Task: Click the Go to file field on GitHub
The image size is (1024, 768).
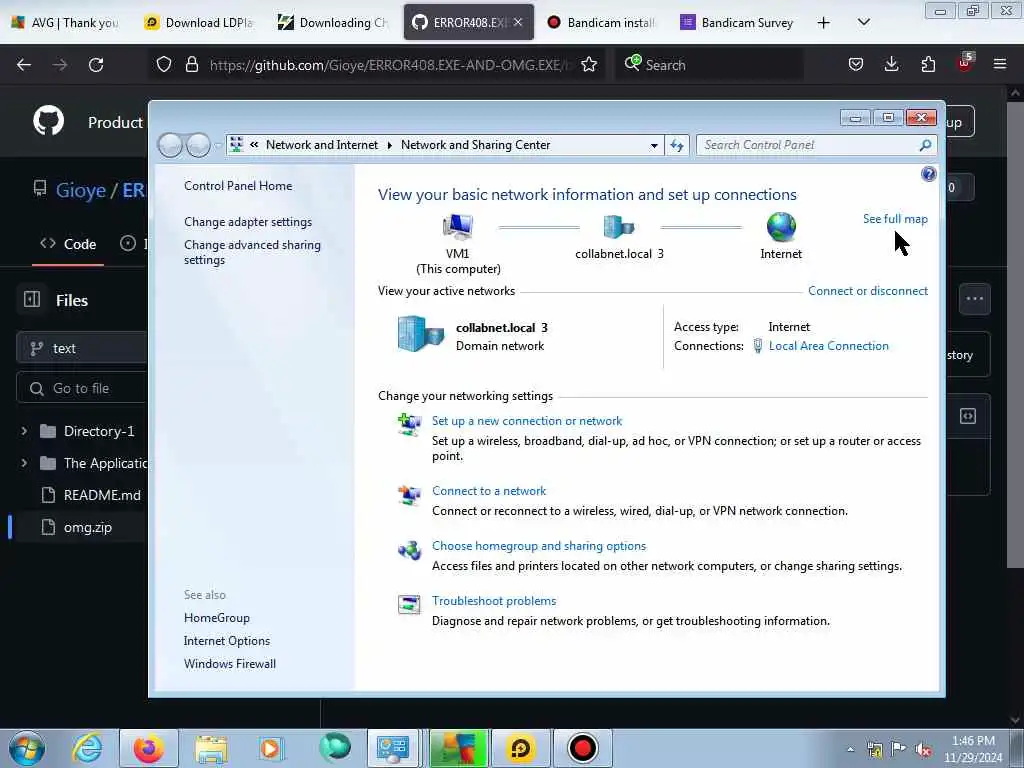Action: (x=82, y=389)
